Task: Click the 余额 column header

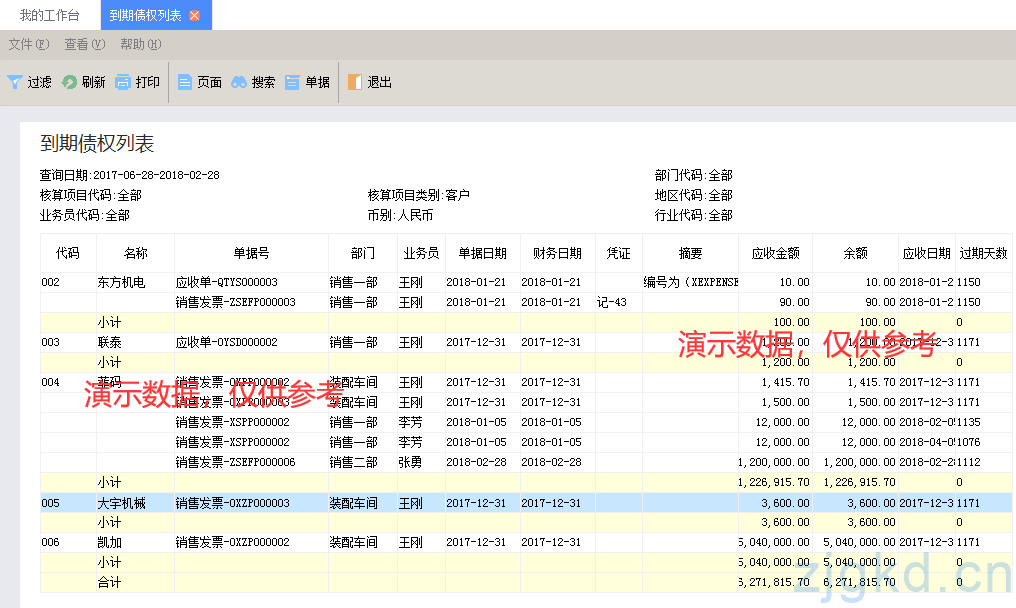Action: coord(855,253)
